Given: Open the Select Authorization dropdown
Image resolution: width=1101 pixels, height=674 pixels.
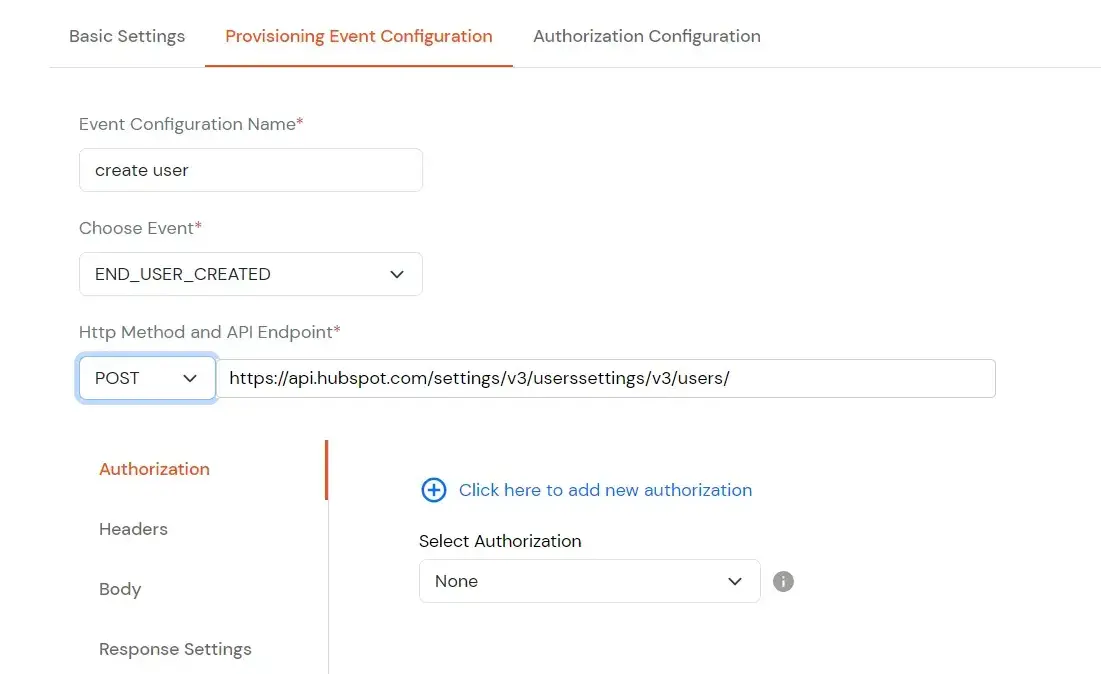Looking at the screenshot, I should [x=590, y=581].
